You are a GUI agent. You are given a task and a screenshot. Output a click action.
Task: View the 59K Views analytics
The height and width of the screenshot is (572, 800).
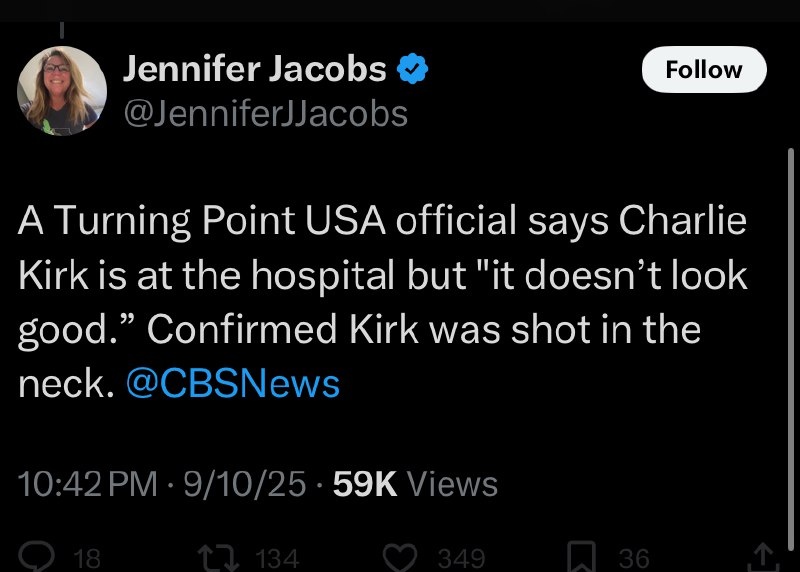411,485
